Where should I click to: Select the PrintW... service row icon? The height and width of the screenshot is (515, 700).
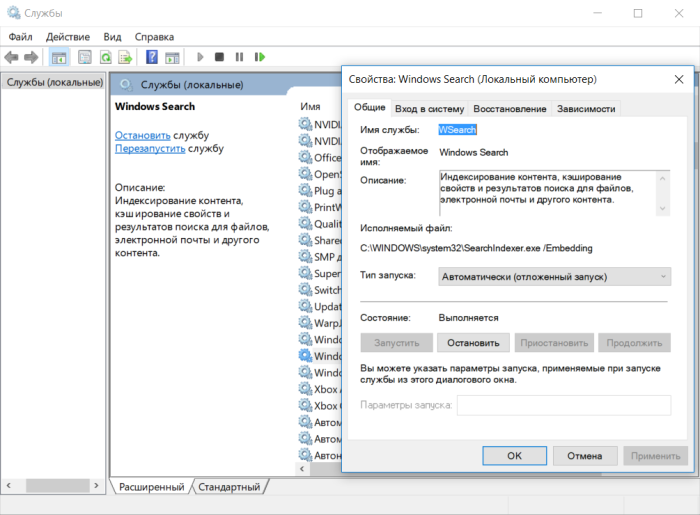305,207
